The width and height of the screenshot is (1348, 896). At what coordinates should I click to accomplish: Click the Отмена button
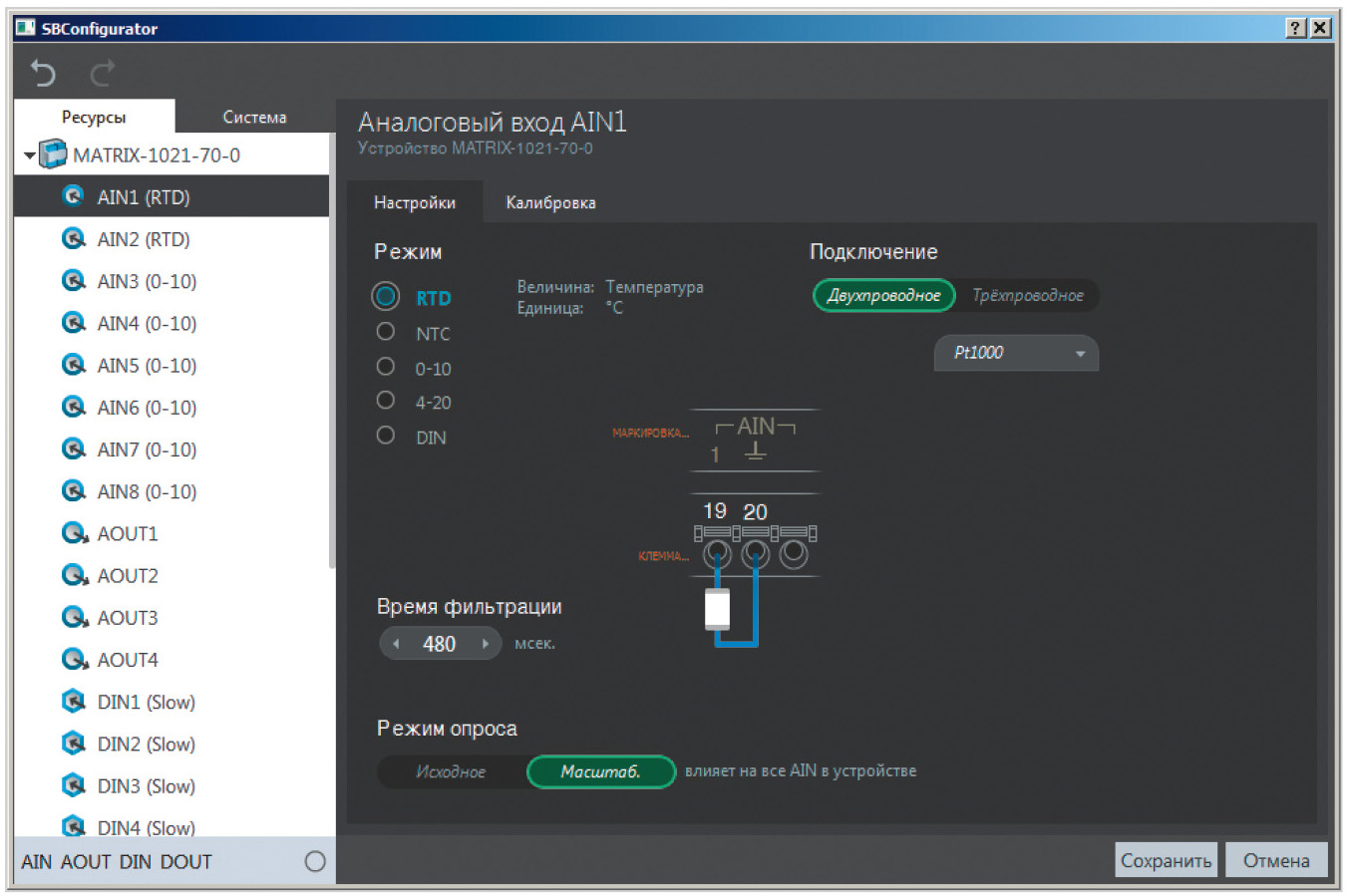click(x=1276, y=860)
